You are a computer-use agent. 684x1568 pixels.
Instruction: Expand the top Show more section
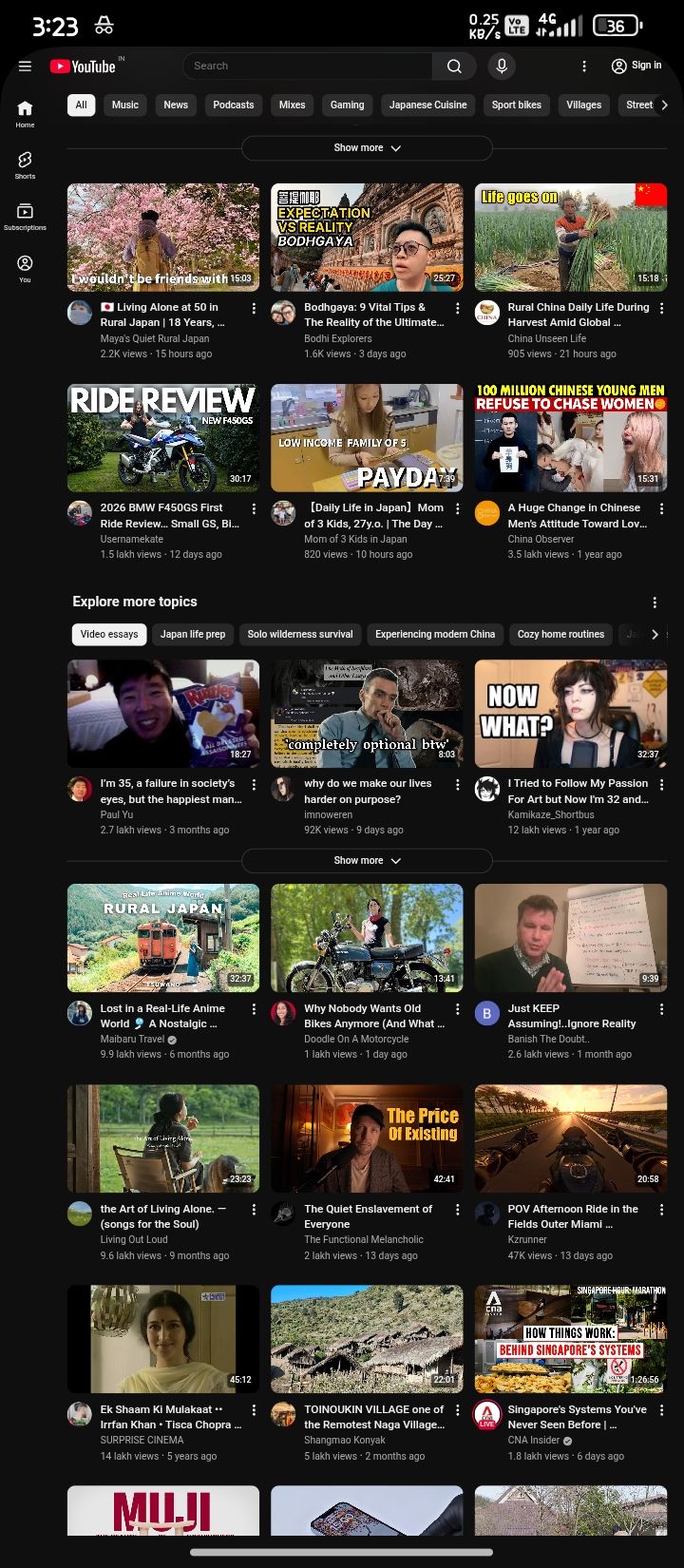[x=367, y=148]
